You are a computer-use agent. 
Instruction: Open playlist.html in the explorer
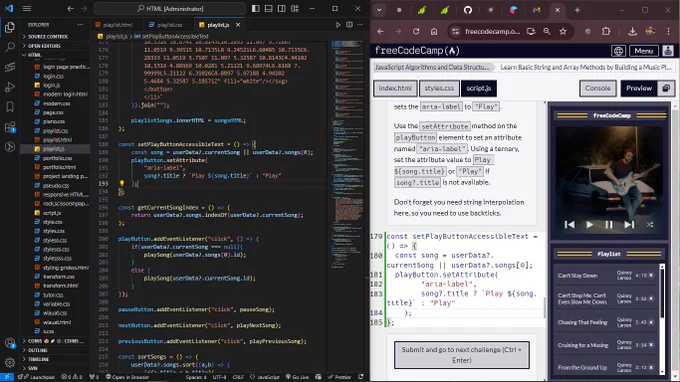click(x=57, y=140)
